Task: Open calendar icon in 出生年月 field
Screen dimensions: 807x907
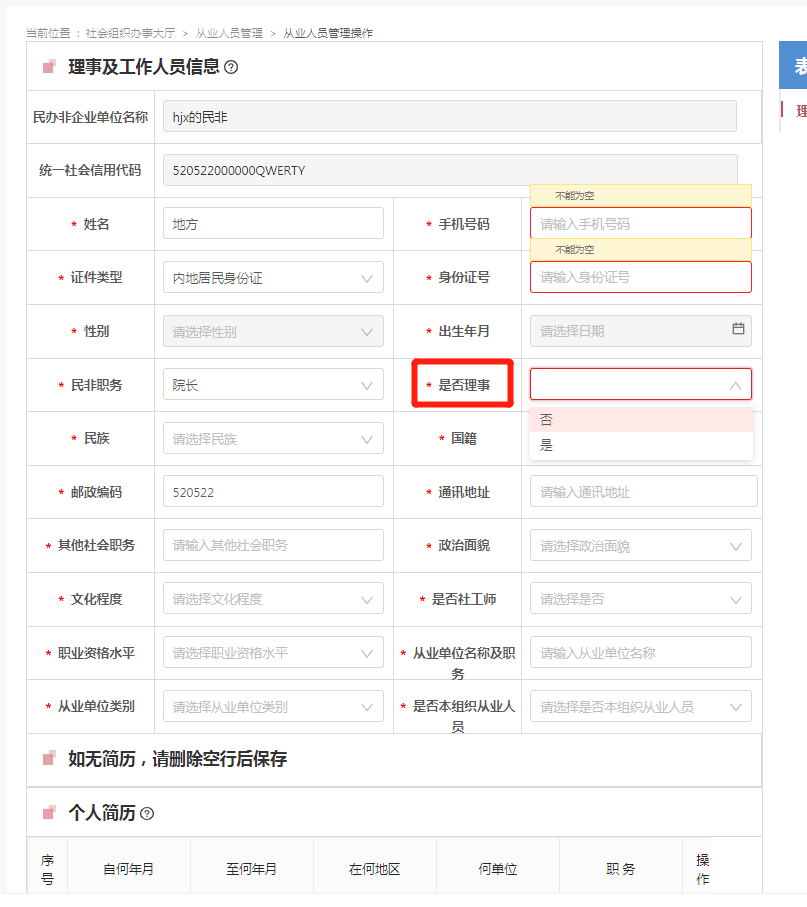Action: coord(738,329)
